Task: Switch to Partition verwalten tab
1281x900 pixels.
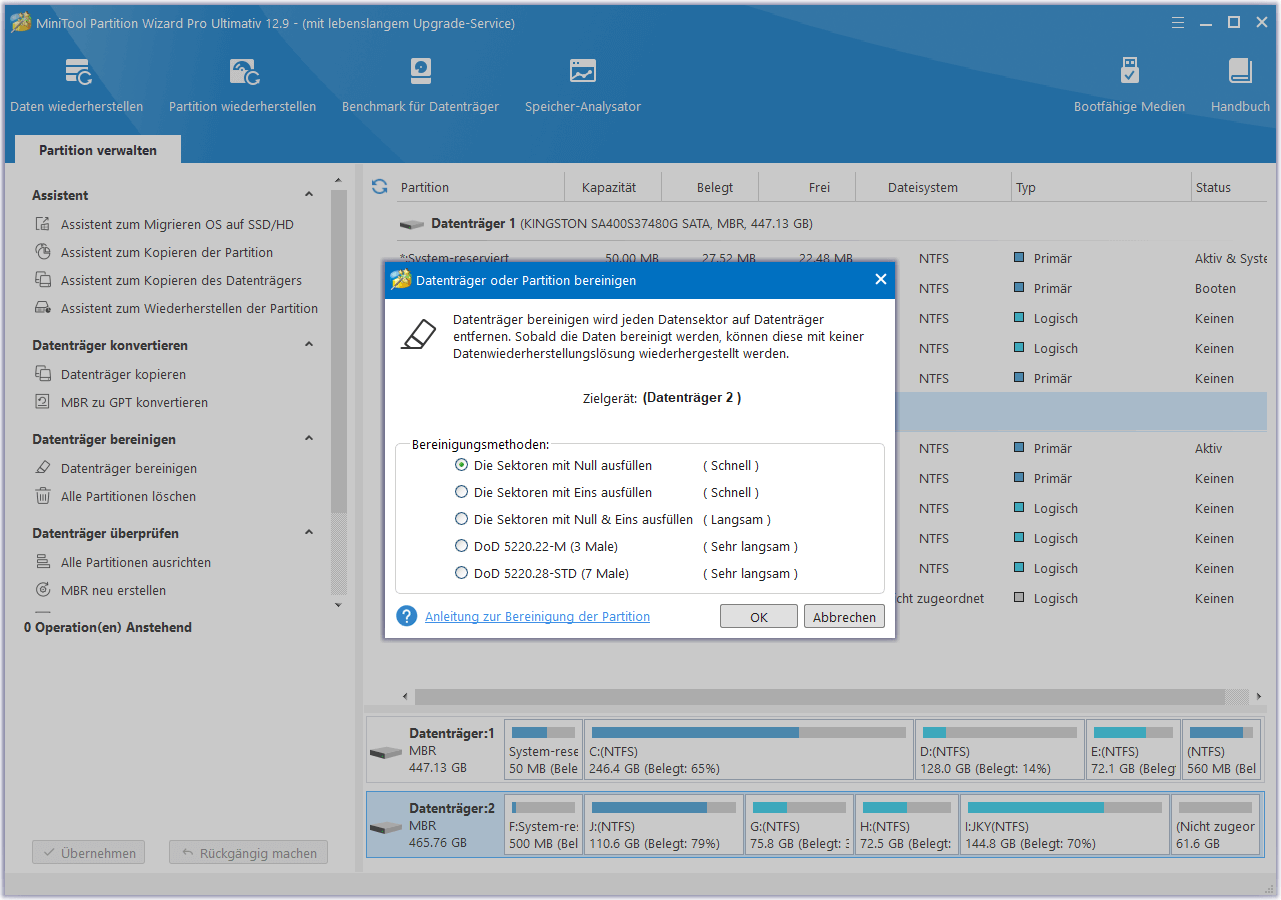Action: [x=98, y=150]
